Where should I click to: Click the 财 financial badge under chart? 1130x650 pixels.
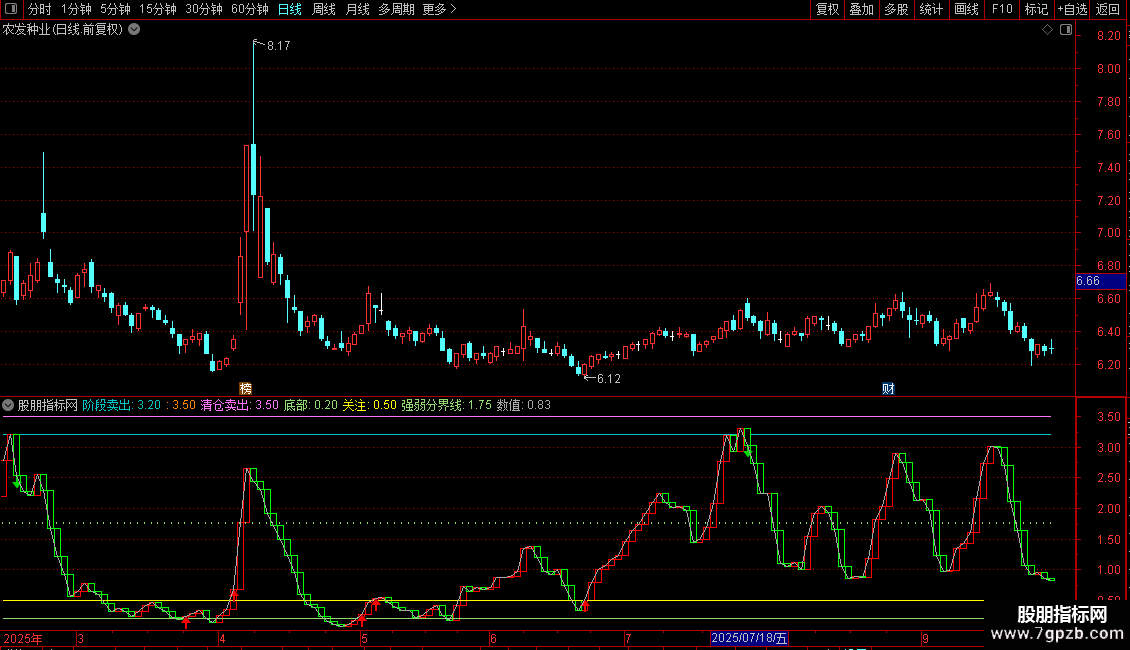[x=888, y=388]
